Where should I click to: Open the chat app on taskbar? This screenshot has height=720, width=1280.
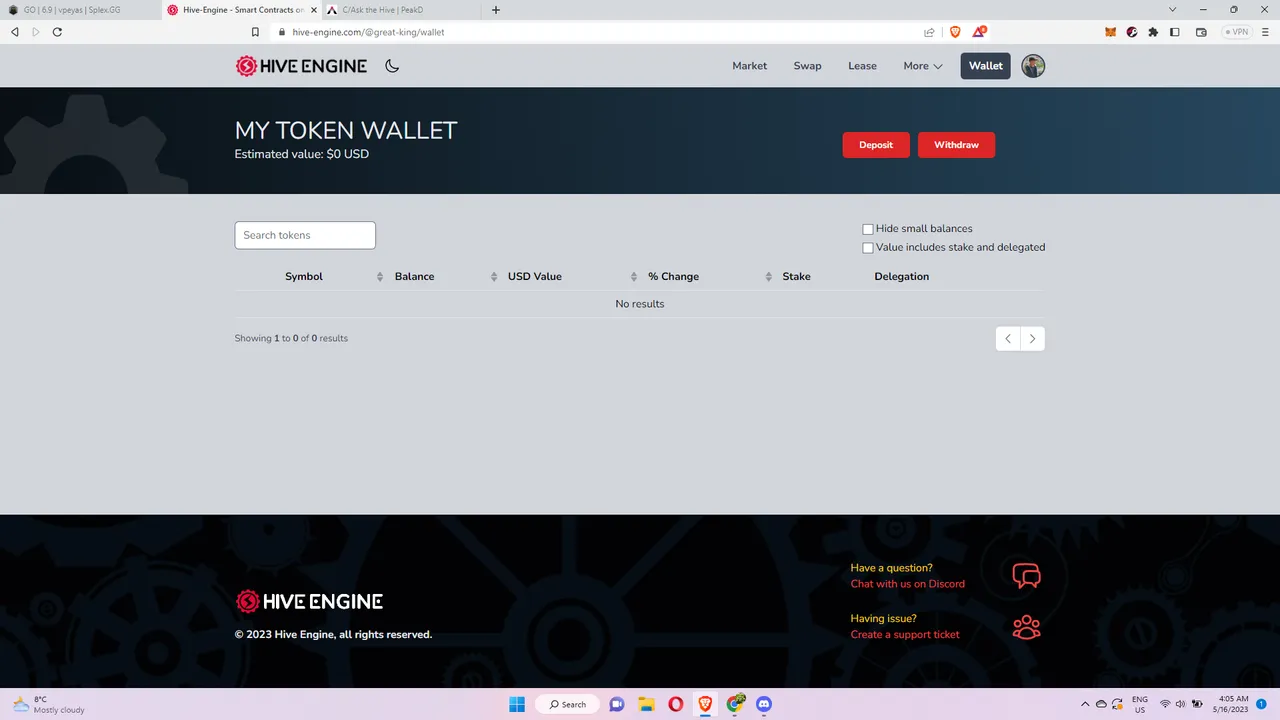click(x=617, y=704)
